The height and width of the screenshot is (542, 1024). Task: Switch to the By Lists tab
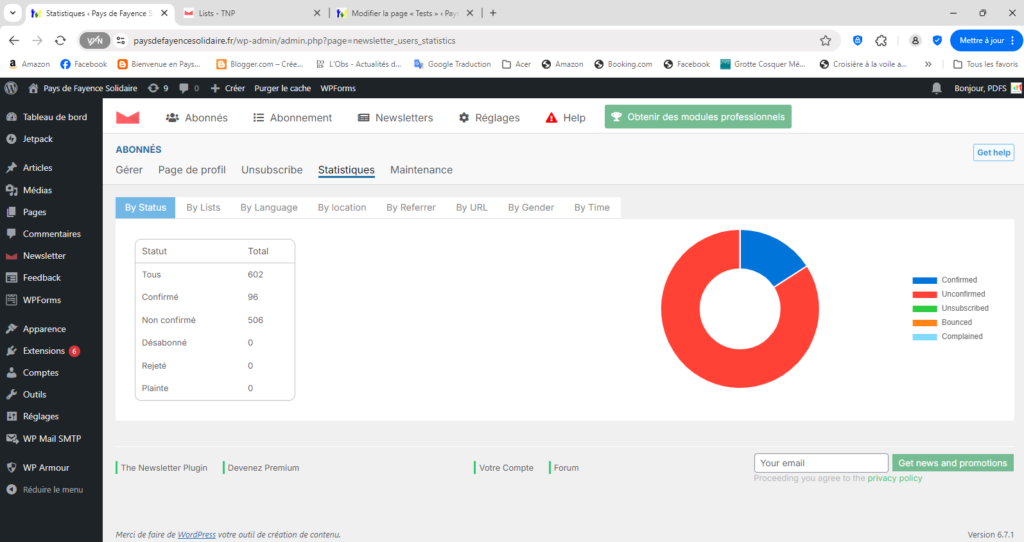coord(203,207)
